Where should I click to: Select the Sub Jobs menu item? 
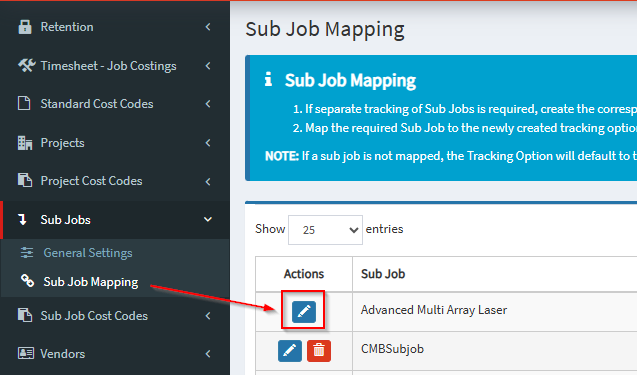115,220
